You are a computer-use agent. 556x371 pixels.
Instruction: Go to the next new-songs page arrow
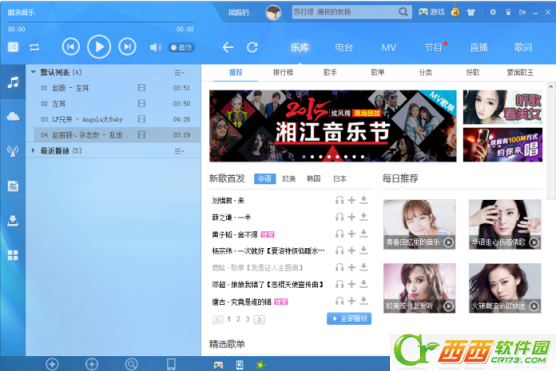[259, 320]
